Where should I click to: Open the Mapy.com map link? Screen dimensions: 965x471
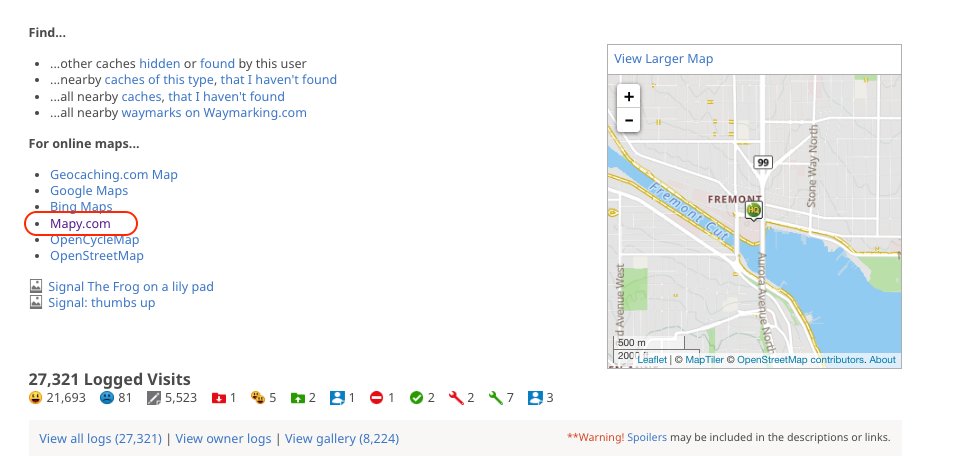tap(80, 224)
